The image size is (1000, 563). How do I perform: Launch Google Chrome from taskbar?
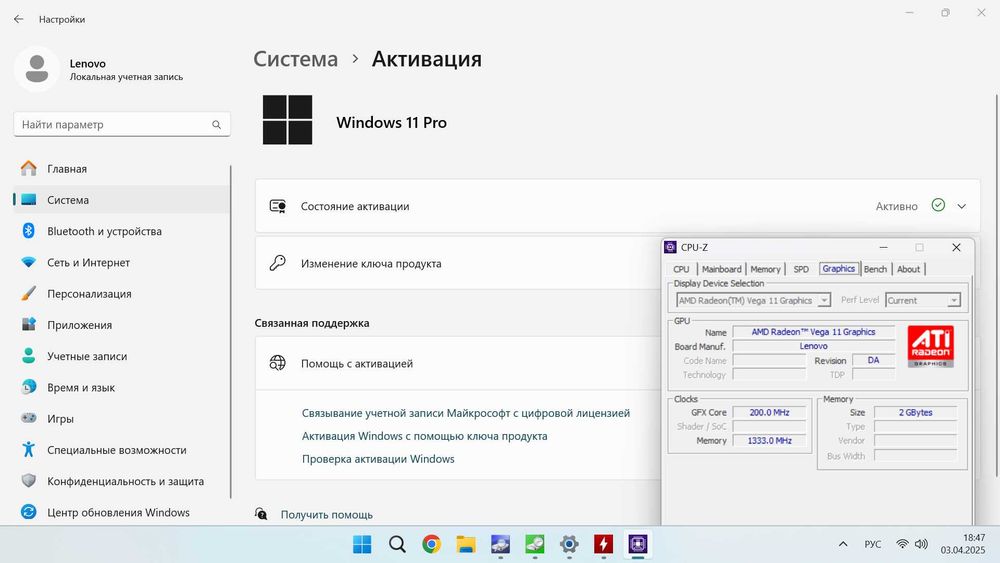point(431,544)
